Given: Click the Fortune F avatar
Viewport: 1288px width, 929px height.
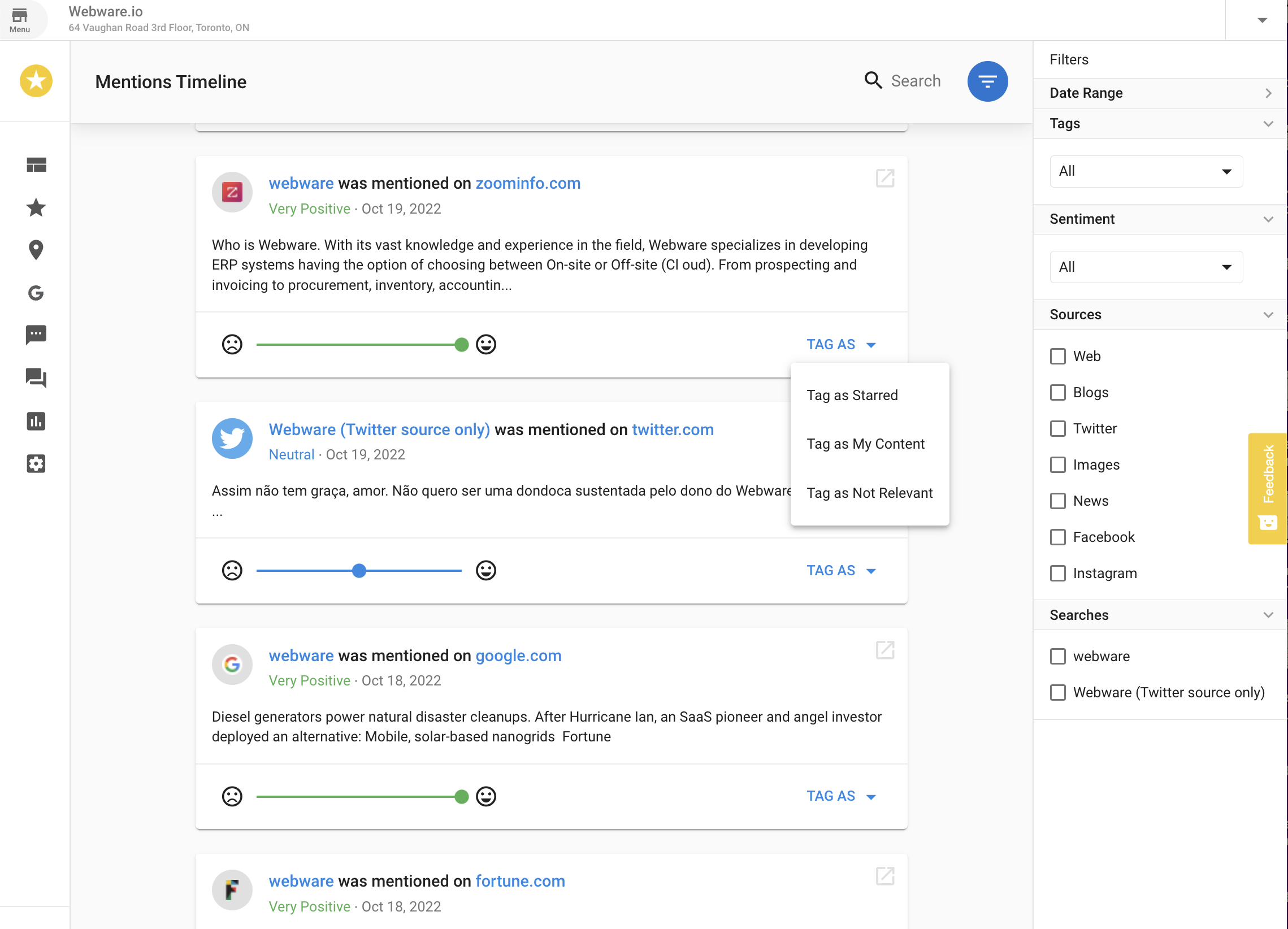Looking at the screenshot, I should coord(232,890).
